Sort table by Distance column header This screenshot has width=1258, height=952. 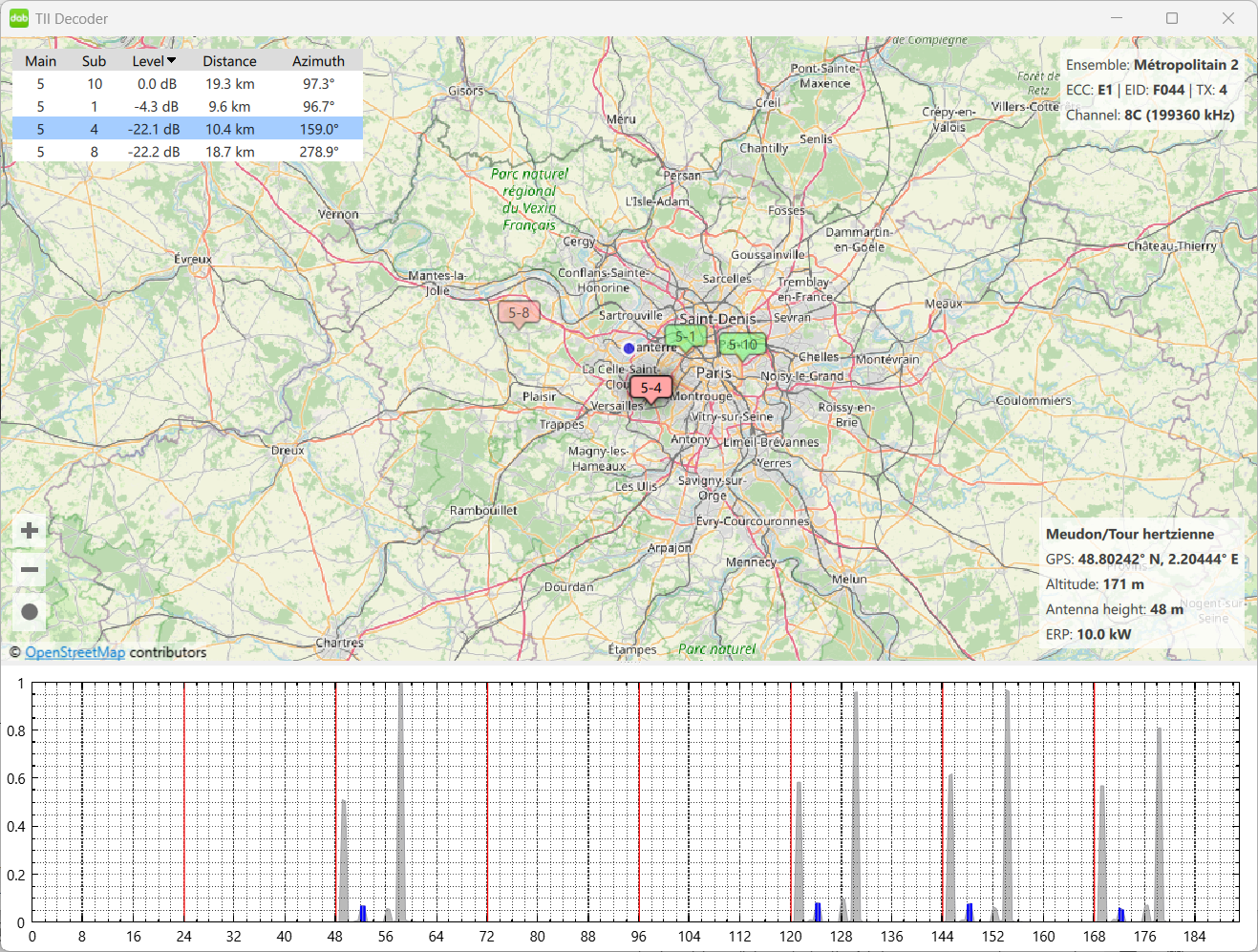point(229,61)
